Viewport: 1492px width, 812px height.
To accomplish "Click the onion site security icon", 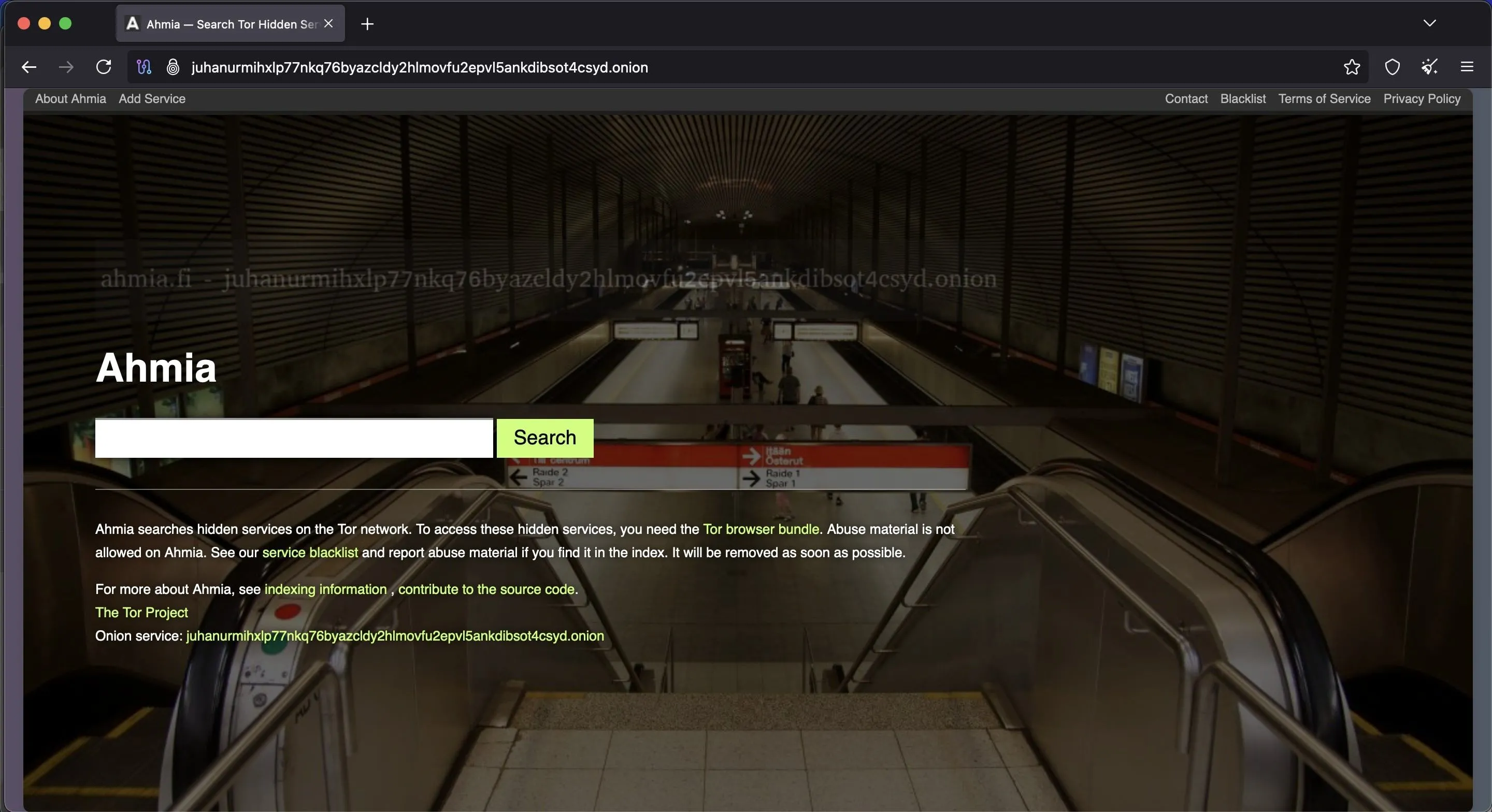I will click(173, 67).
